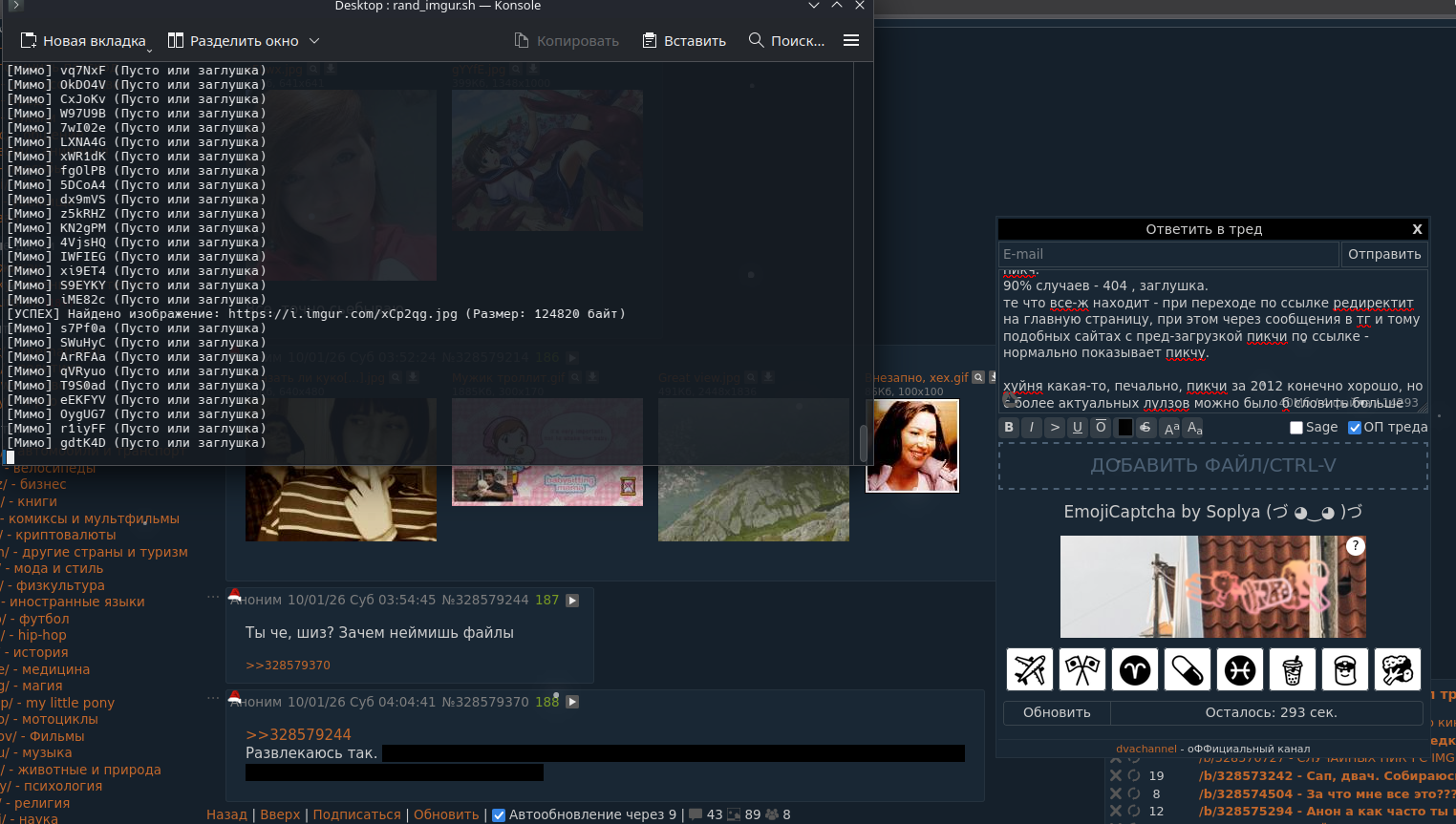1456x824 pixels.
Task: Apply italic formatting in reply form
Action: (x=1032, y=428)
